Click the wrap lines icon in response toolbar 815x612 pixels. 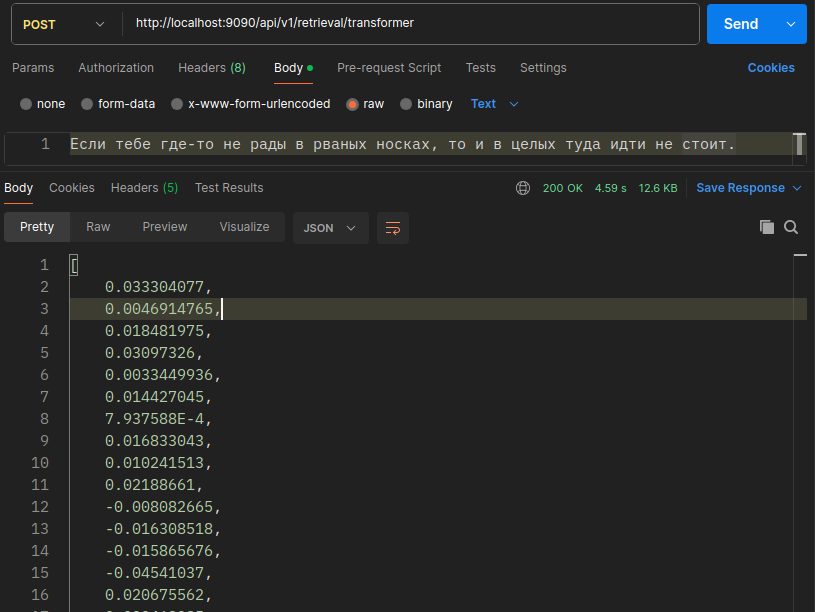[392, 228]
